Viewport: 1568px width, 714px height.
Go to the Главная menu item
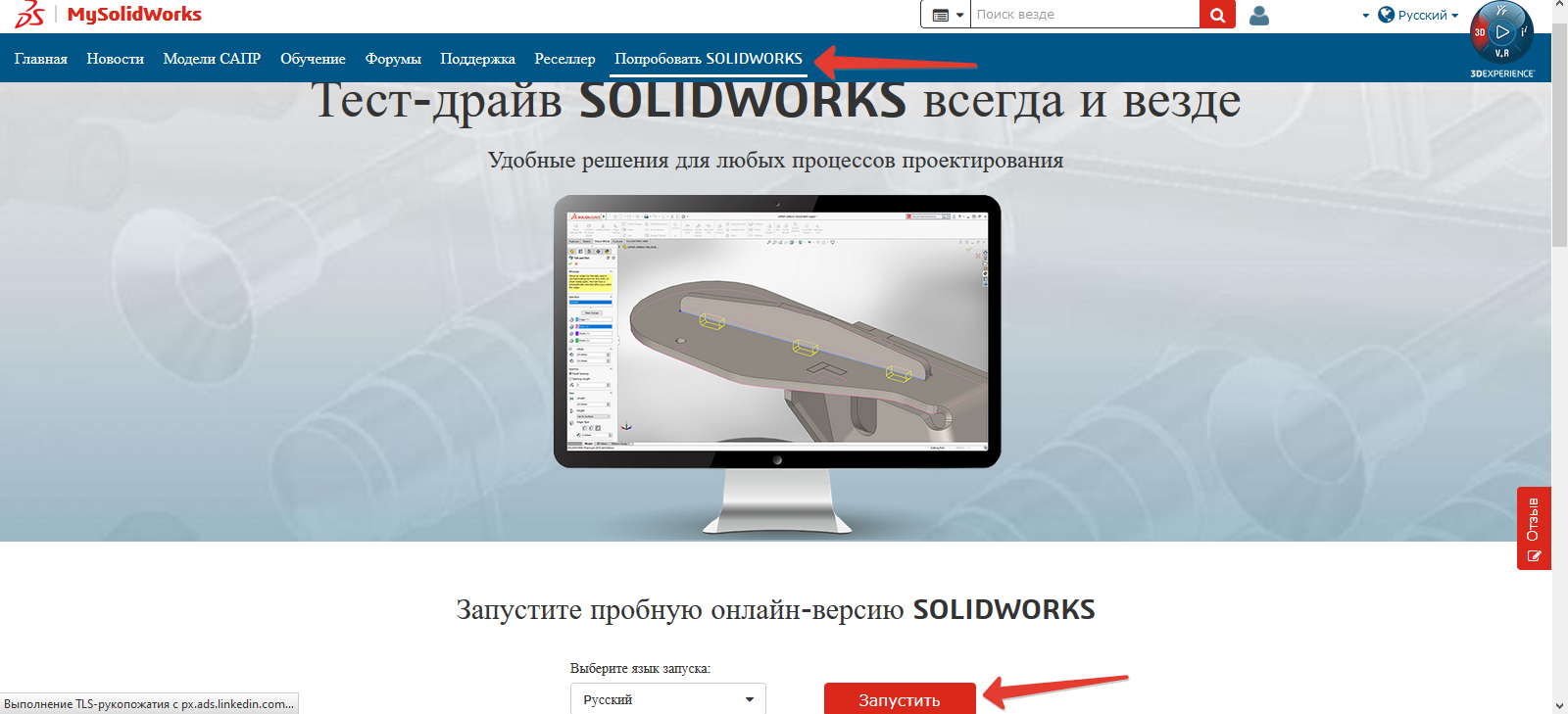pos(41,59)
